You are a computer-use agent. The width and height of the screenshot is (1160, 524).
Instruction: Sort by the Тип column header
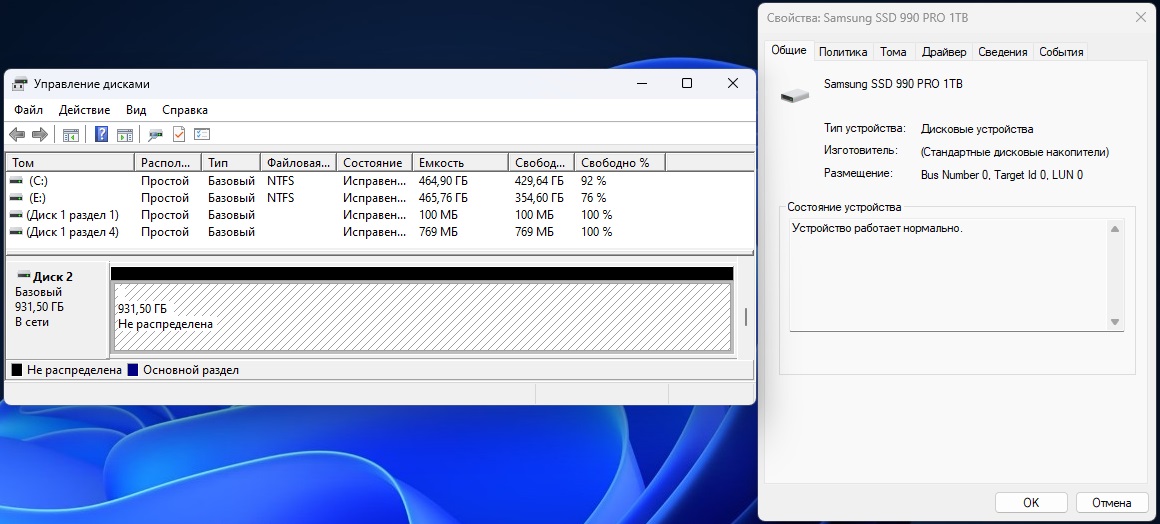tap(231, 162)
